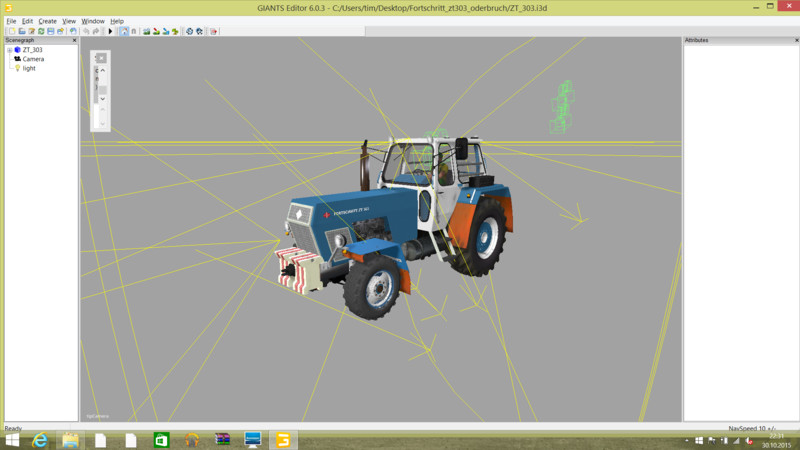Click the Import toolbar icon before Undo
Image resolution: width=800 pixels, height=450 pixels.
click(x=73, y=32)
